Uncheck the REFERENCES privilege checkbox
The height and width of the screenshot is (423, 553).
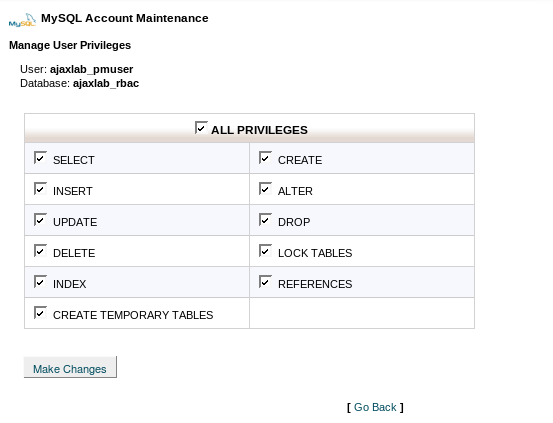pos(265,282)
